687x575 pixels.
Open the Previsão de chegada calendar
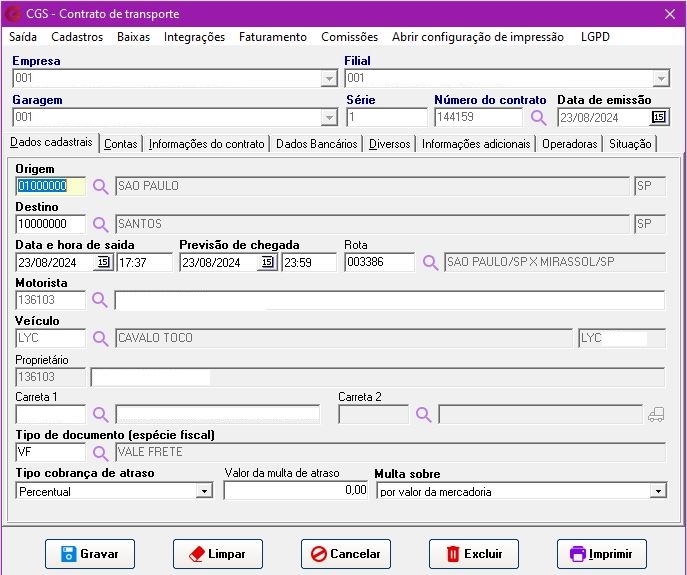(267, 262)
